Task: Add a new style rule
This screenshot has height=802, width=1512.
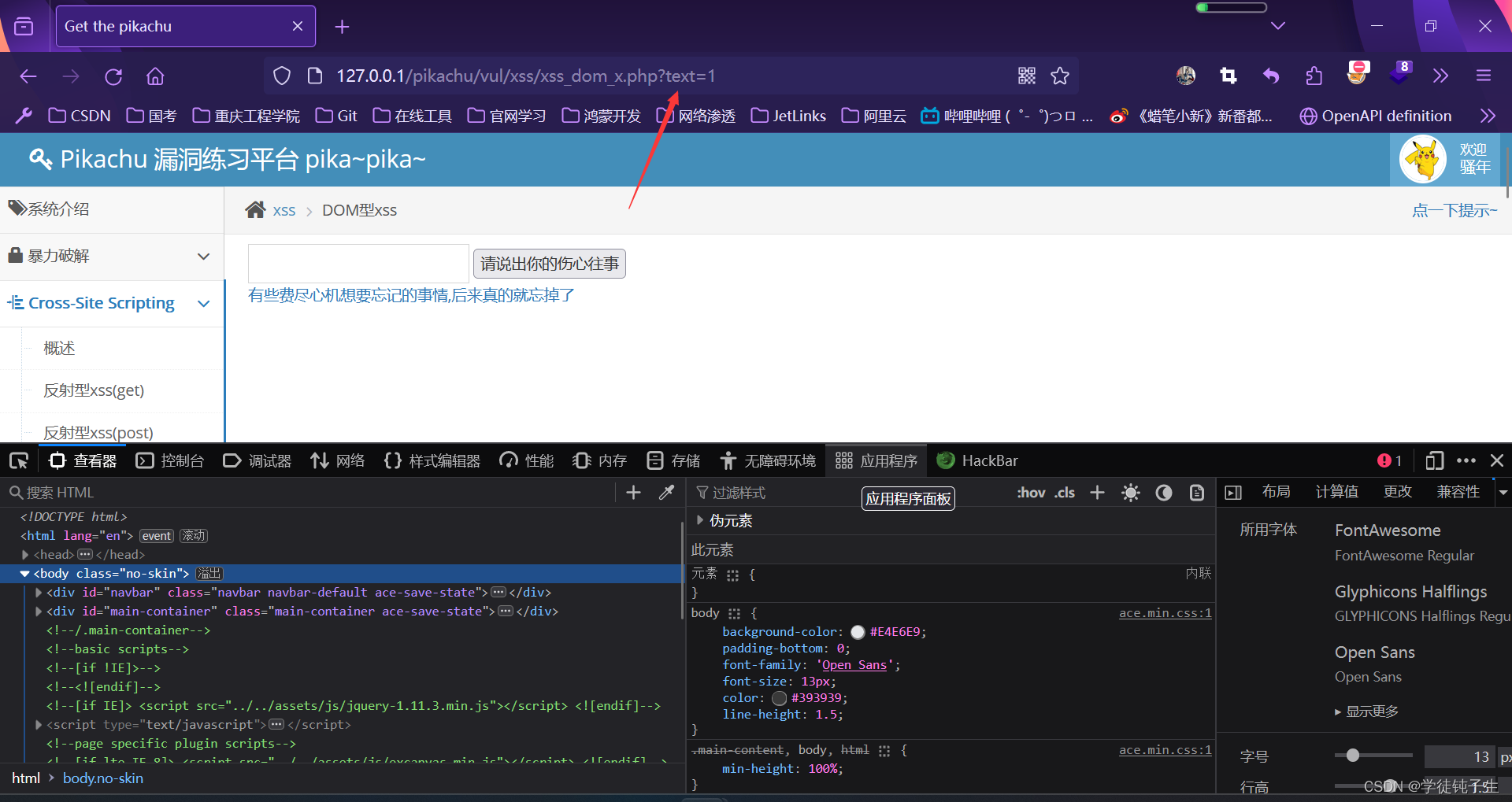Action: (1097, 492)
